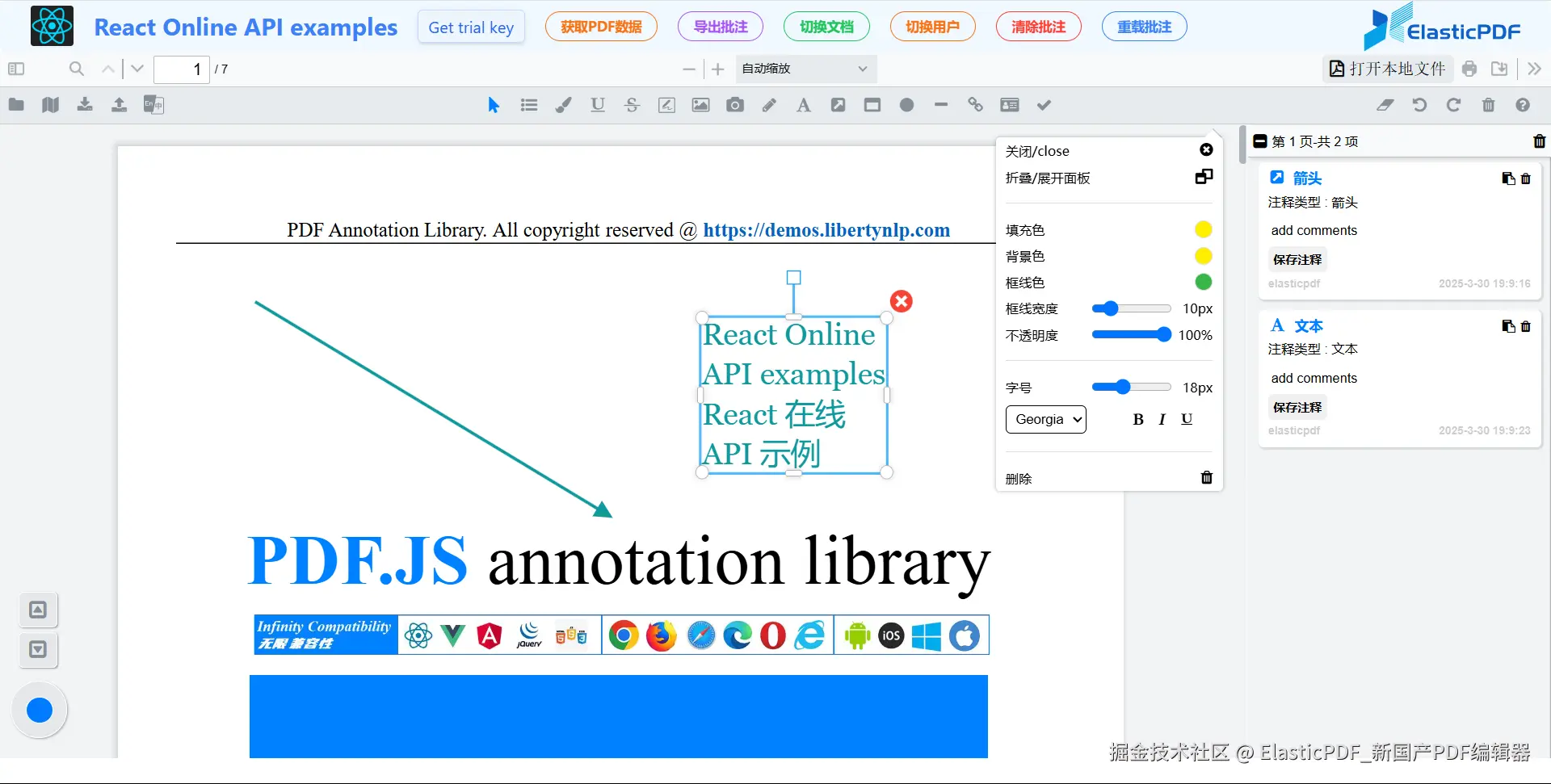Open the find-in-document search tool
The height and width of the screenshot is (784, 1551).
pyautogui.click(x=77, y=69)
